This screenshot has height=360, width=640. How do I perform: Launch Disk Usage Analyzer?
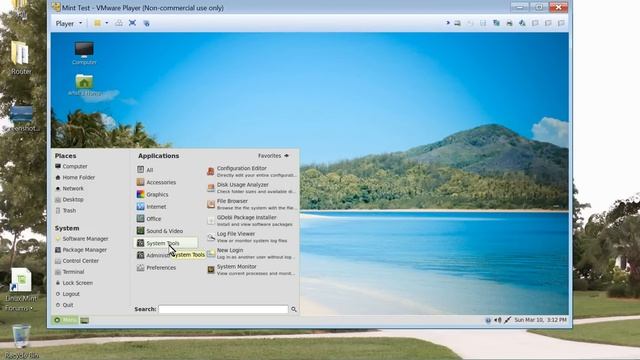click(251, 188)
